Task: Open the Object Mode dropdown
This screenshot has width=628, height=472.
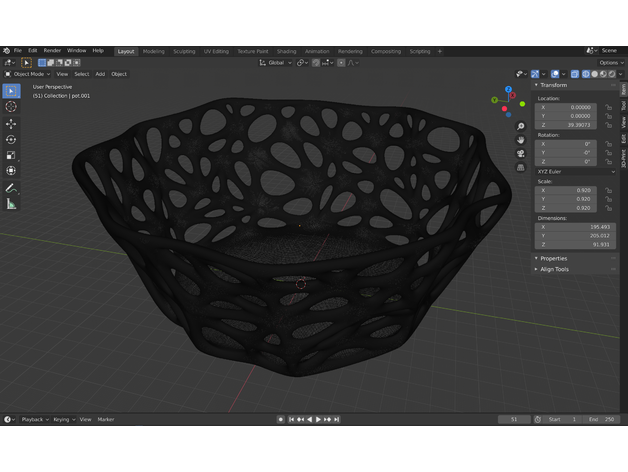Action: [x=27, y=74]
